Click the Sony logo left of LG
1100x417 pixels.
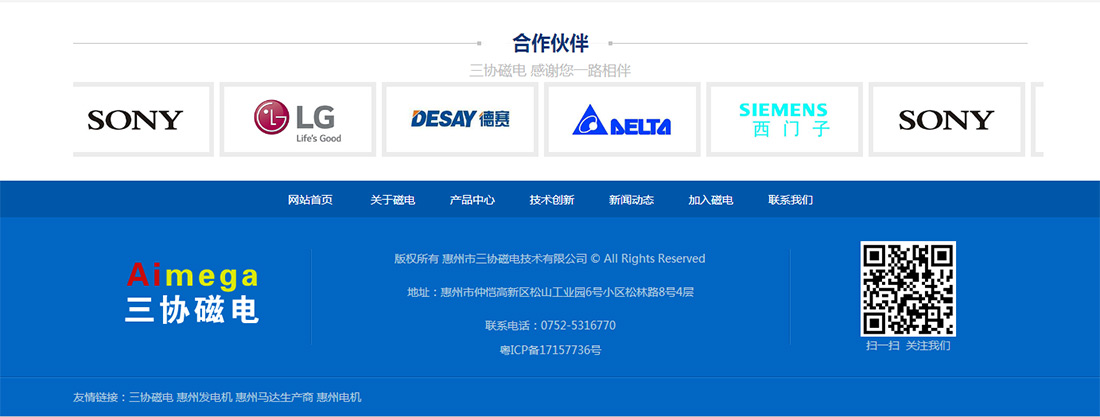pos(136,120)
